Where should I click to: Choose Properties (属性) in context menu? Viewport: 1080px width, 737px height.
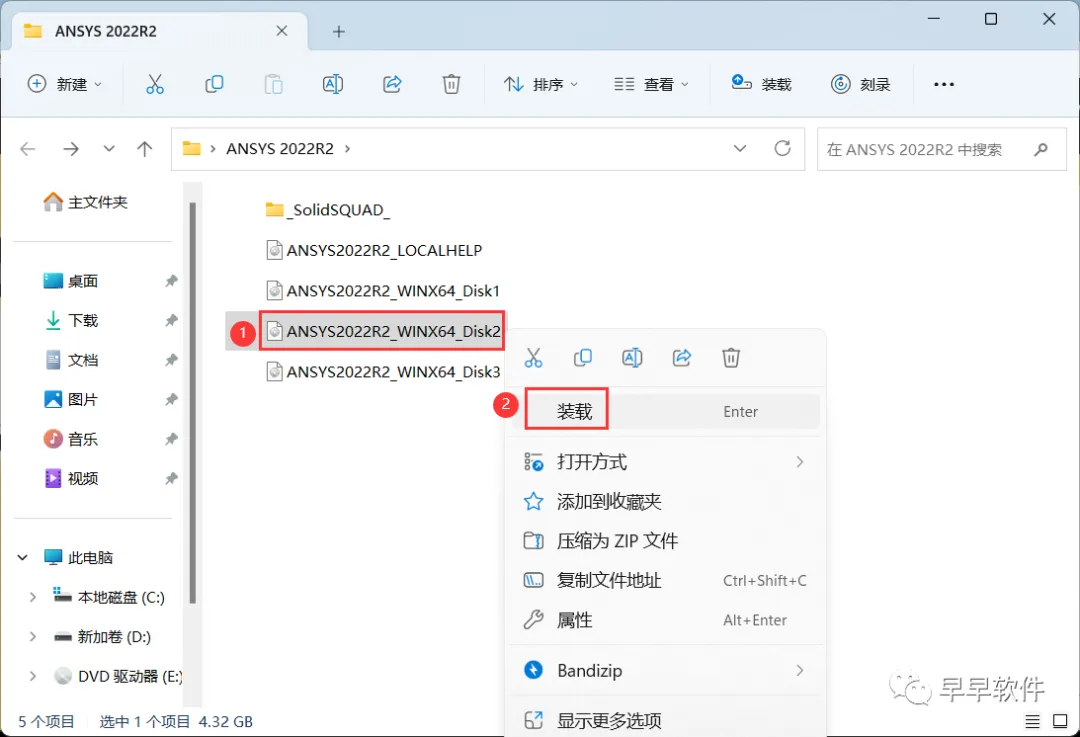pyautogui.click(x=665, y=620)
